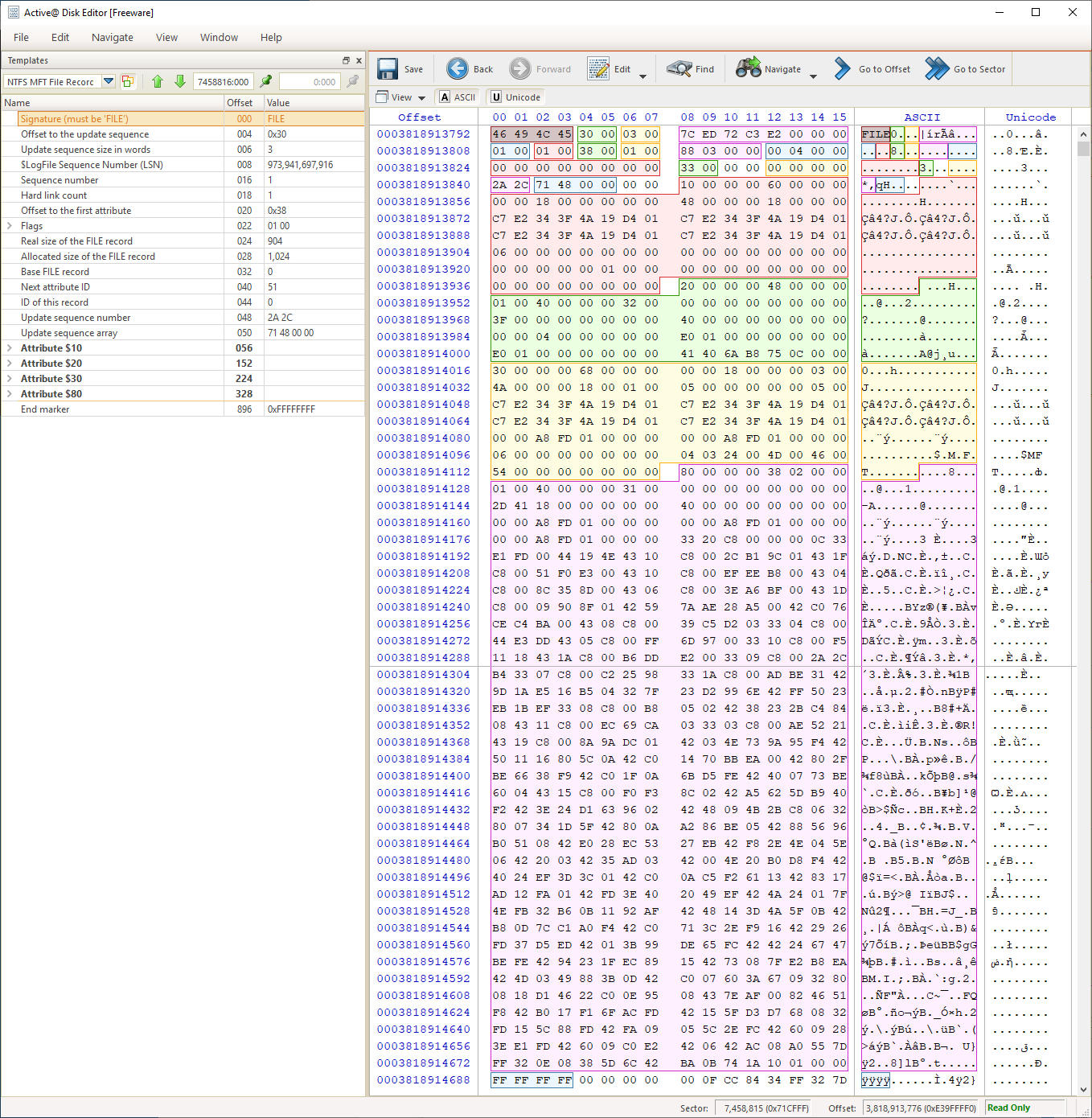Select Allocated size of the FILE record row
This screenshot has width=1092, height=1118.
(183, 257)
